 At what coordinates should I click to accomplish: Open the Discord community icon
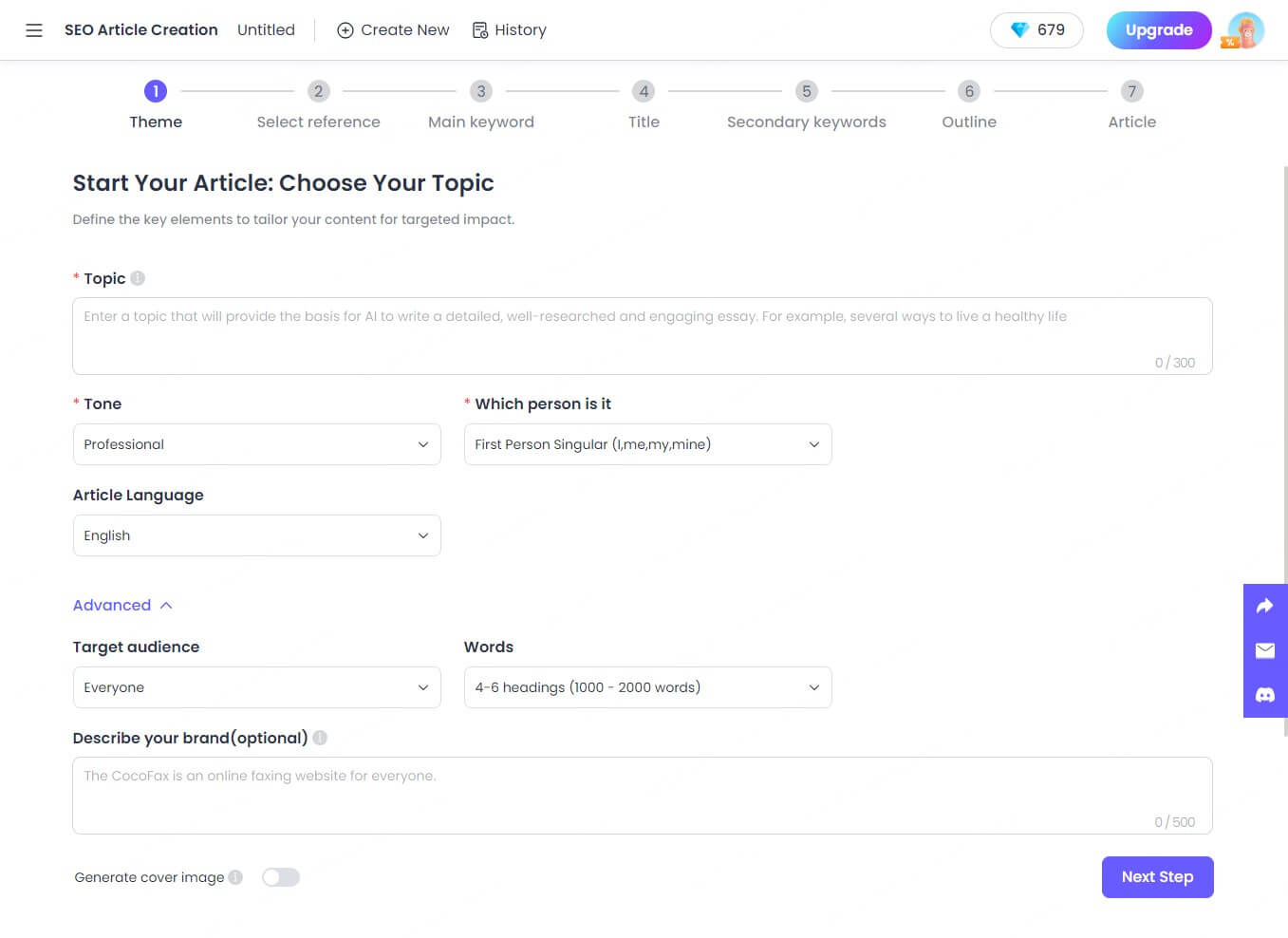[x=1264, y=695]
